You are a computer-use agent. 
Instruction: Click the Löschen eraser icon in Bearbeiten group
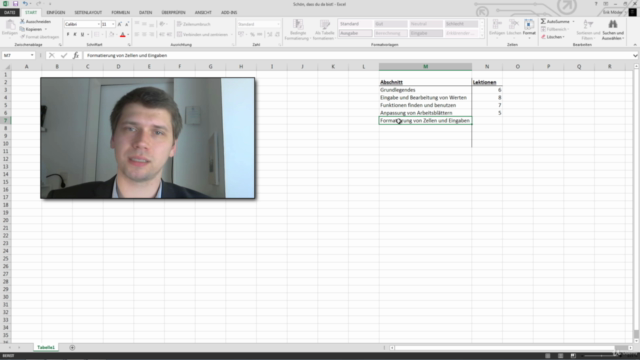point(543,37)
